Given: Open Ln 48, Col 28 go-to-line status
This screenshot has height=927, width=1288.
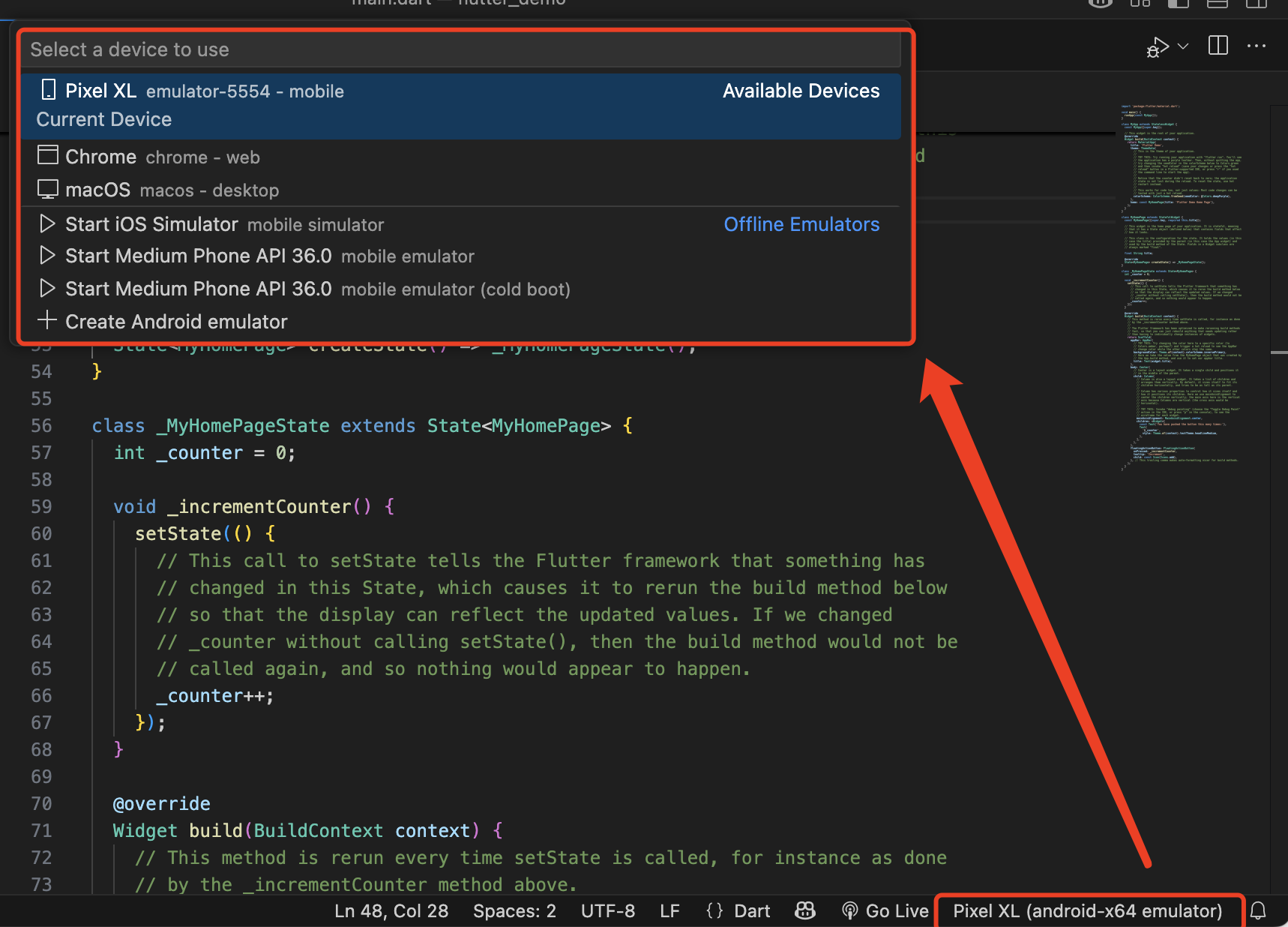Looking at the screenshot, I should coord(391,911).
